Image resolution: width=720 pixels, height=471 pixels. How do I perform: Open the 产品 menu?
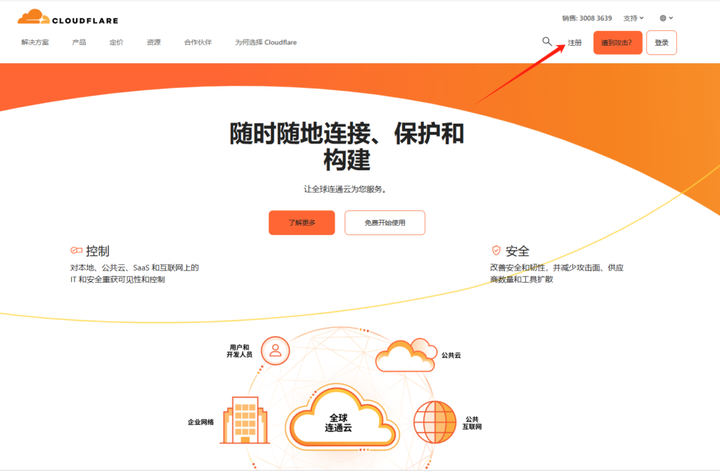(79, 42)
